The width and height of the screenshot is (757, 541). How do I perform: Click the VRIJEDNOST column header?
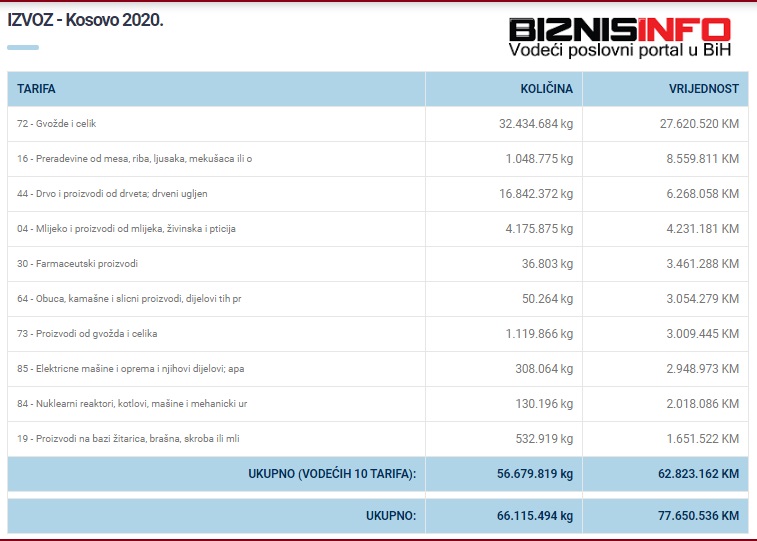coord(703,89)
